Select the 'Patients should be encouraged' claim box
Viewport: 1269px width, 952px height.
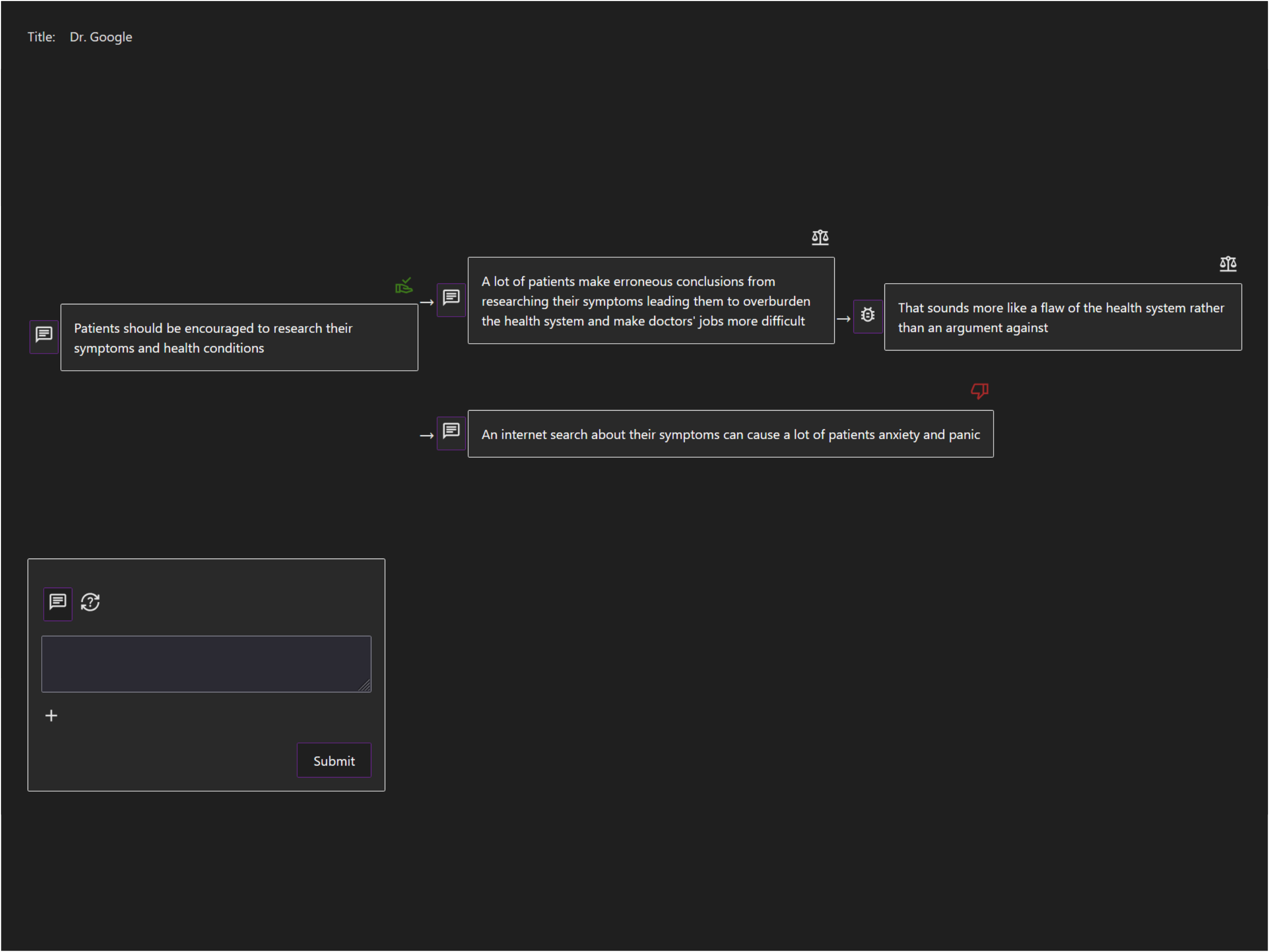pyautogui.click(x=239, y=338)
